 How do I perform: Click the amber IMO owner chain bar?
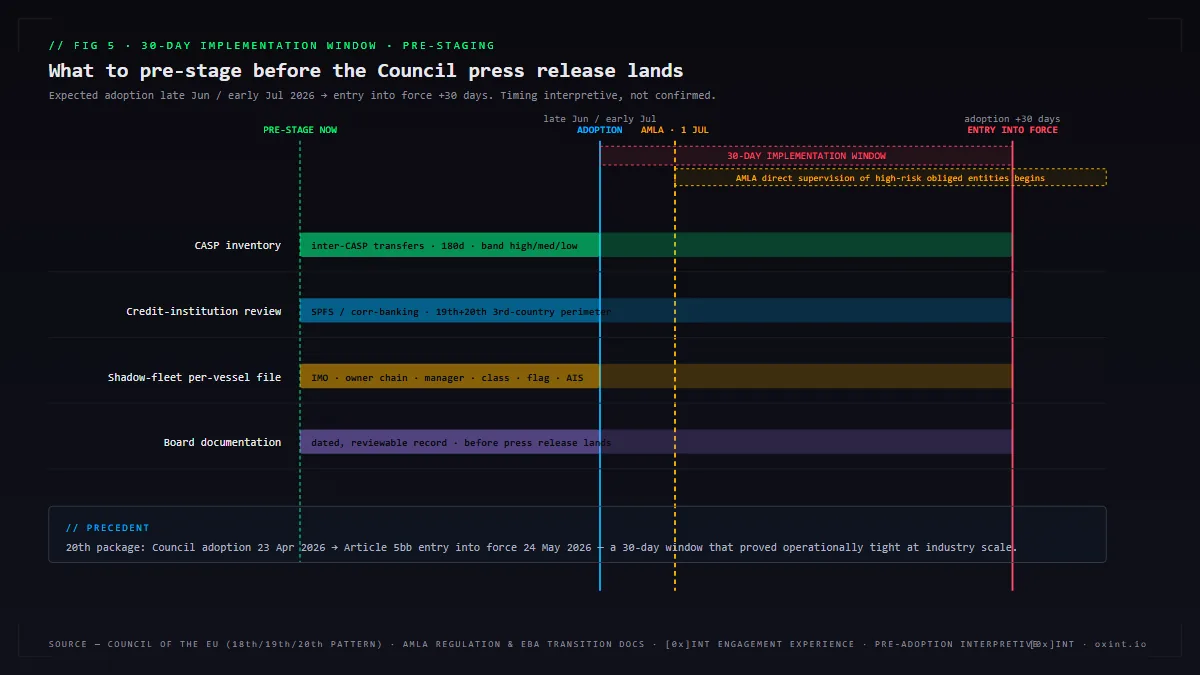[656, 377]
